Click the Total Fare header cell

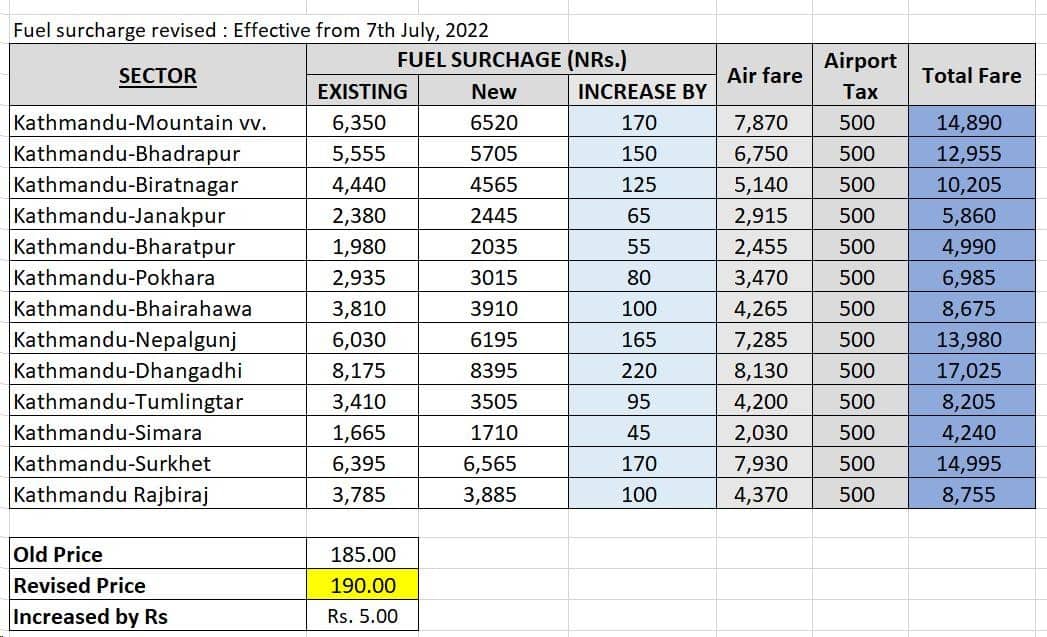pos(972,75)
